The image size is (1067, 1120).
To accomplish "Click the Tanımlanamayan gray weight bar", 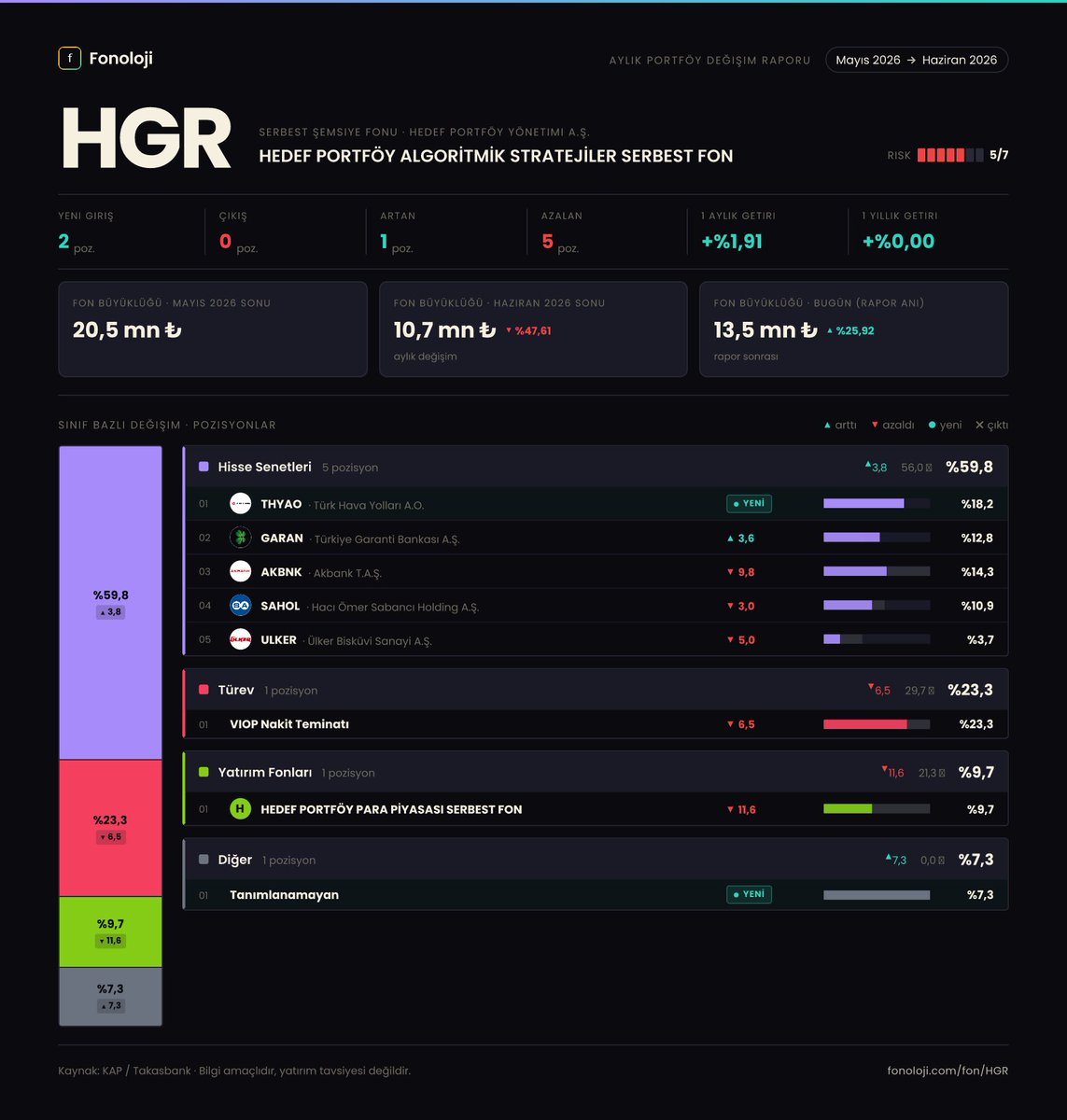I will tap(877, 894).
